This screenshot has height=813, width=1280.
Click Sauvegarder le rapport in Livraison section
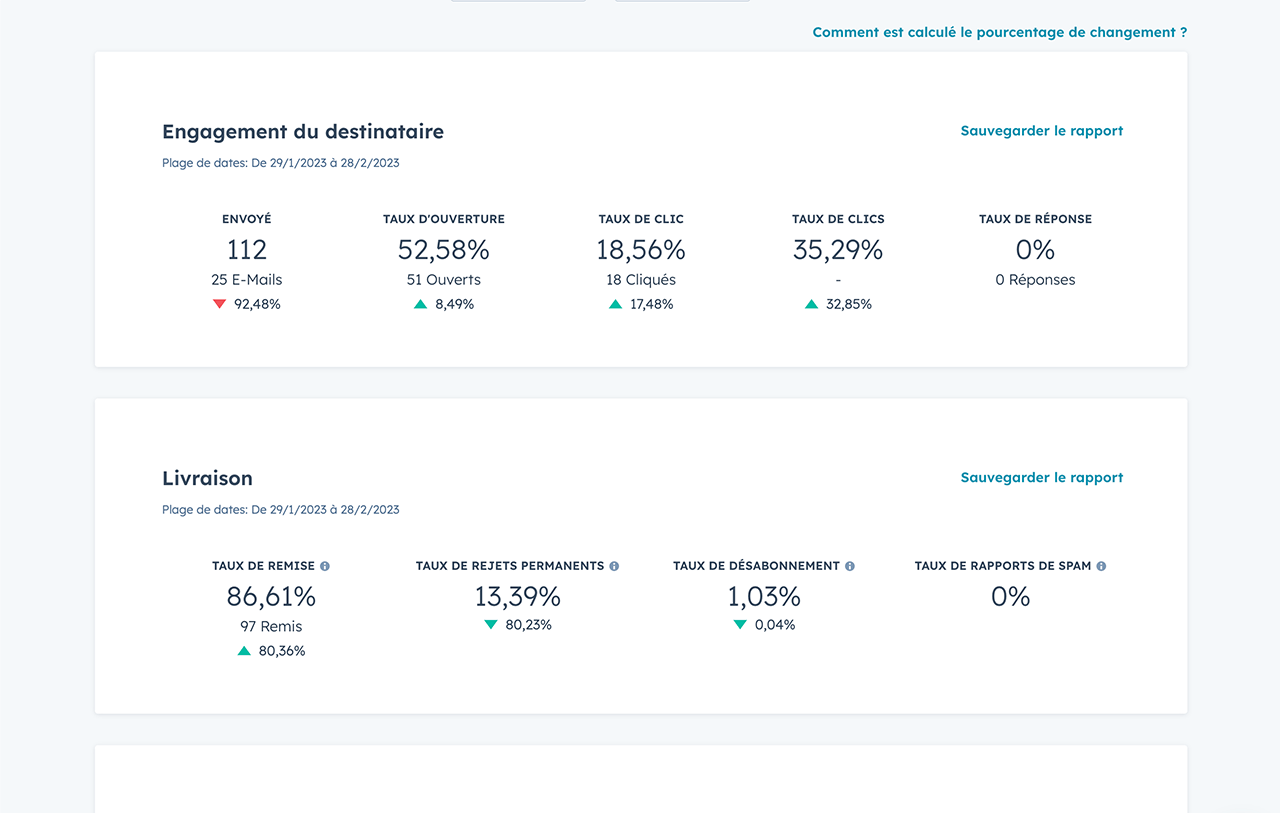[1041, 478]
